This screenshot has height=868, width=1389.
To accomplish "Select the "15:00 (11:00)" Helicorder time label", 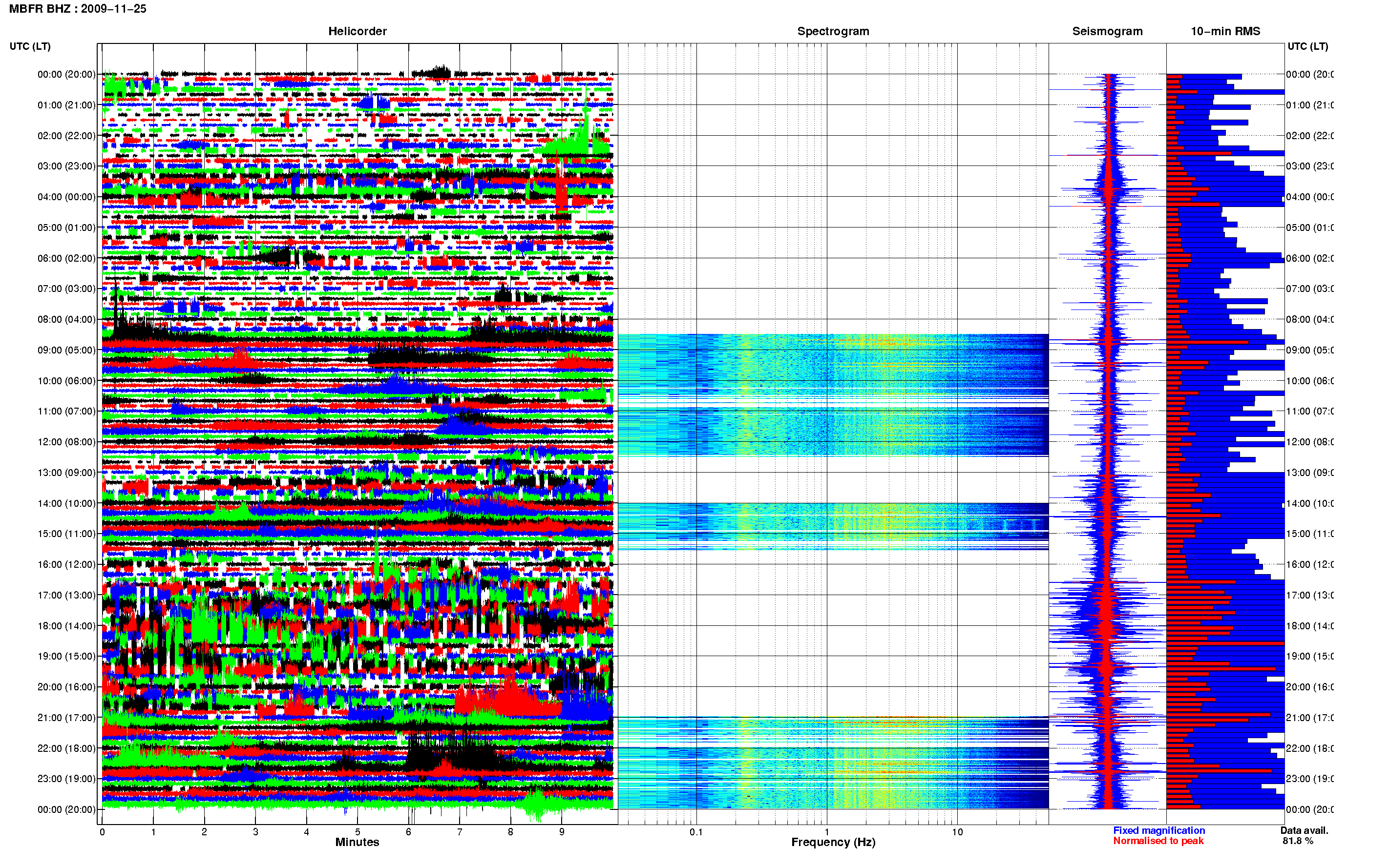I will click(x=66, y=534).
